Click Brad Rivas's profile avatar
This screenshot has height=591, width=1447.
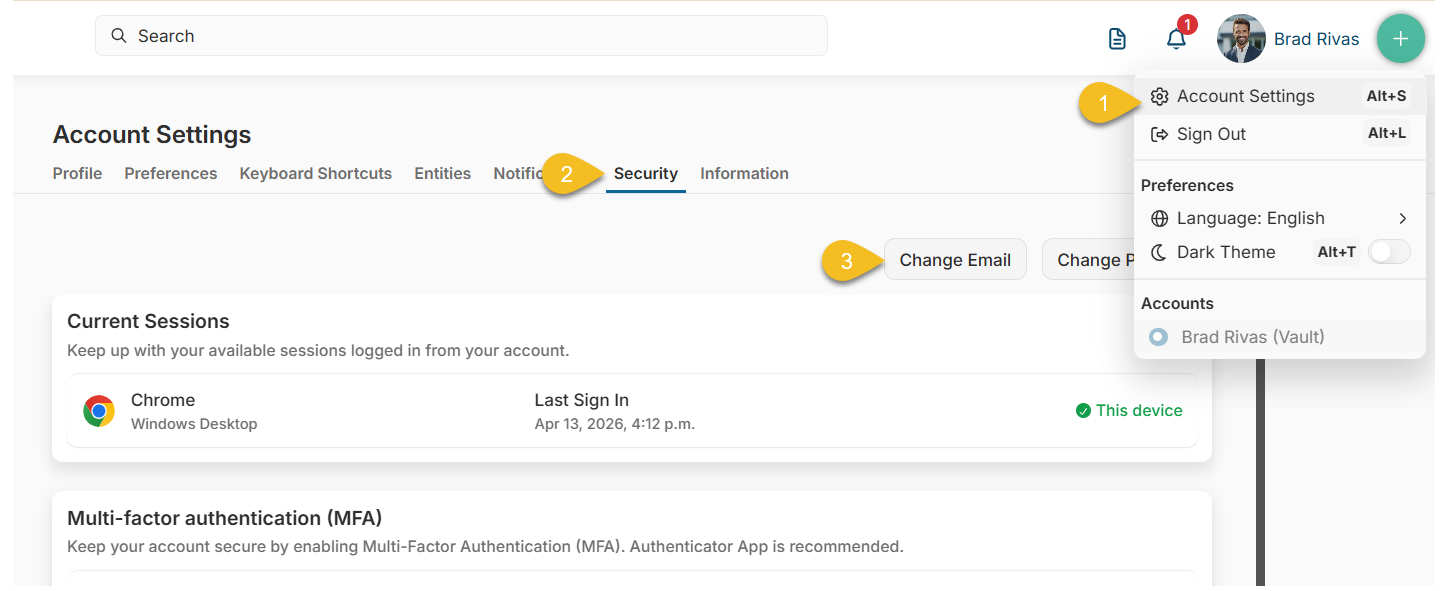point(1240,38)
